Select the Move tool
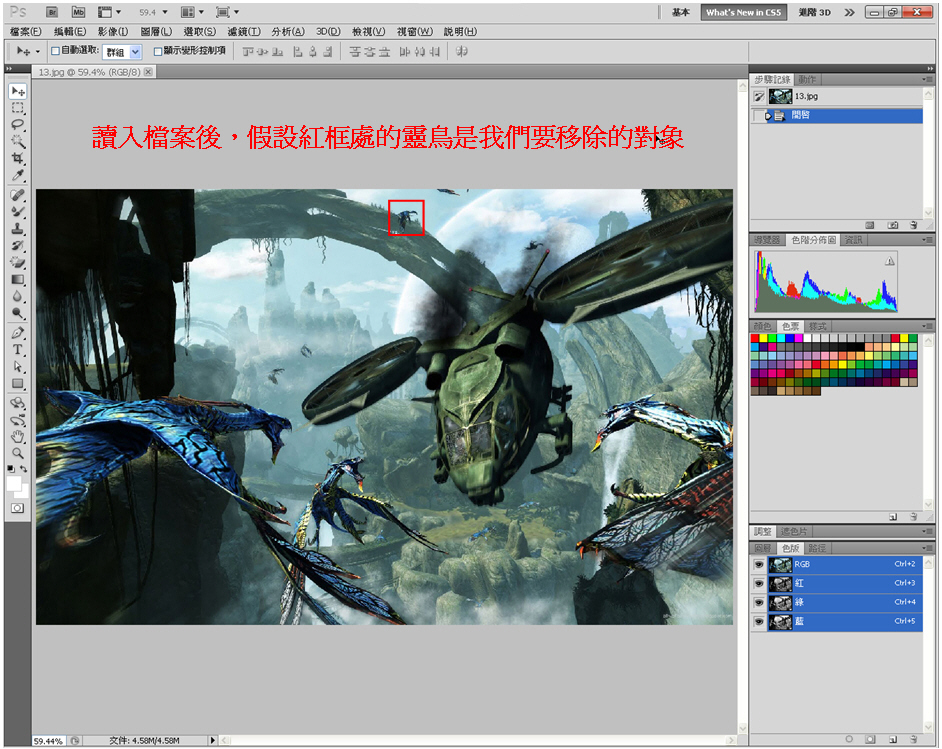This screenshot has height=749, width=942. point(17,91)
